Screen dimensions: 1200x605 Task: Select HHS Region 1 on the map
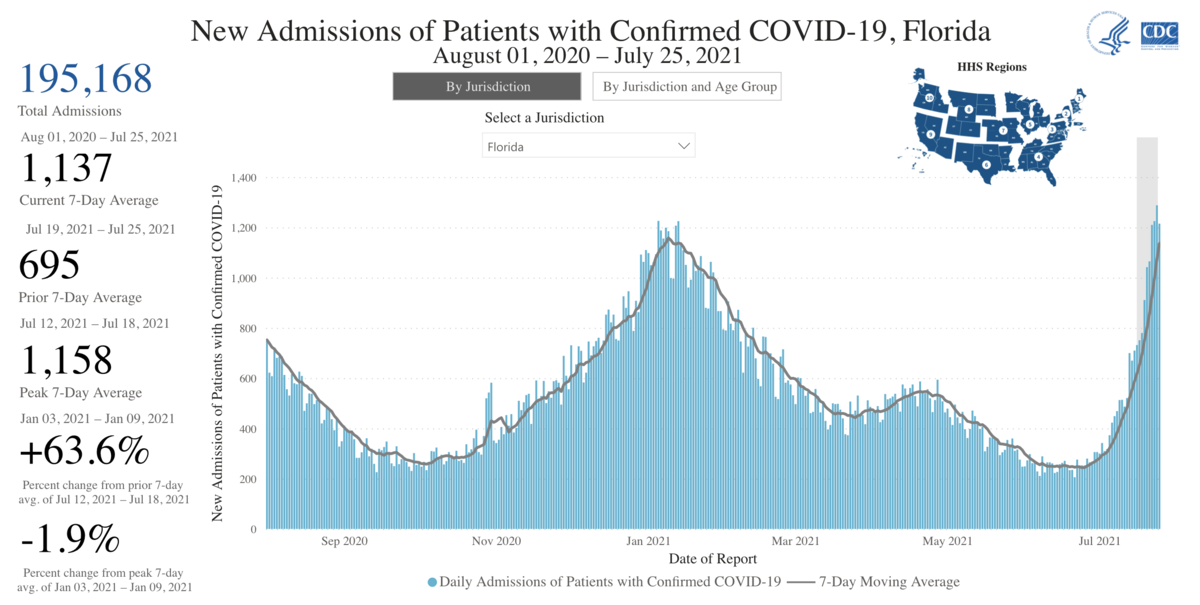[x=1078, y=99]
